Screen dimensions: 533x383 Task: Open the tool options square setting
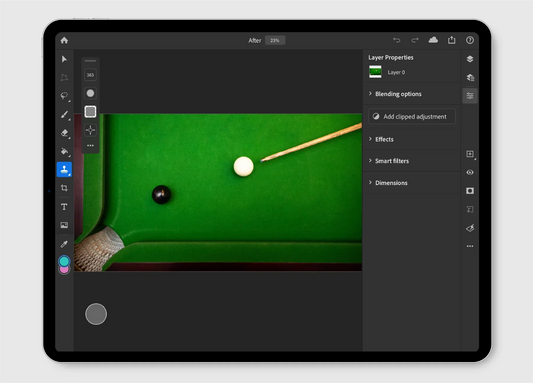(x=90, y=111)
